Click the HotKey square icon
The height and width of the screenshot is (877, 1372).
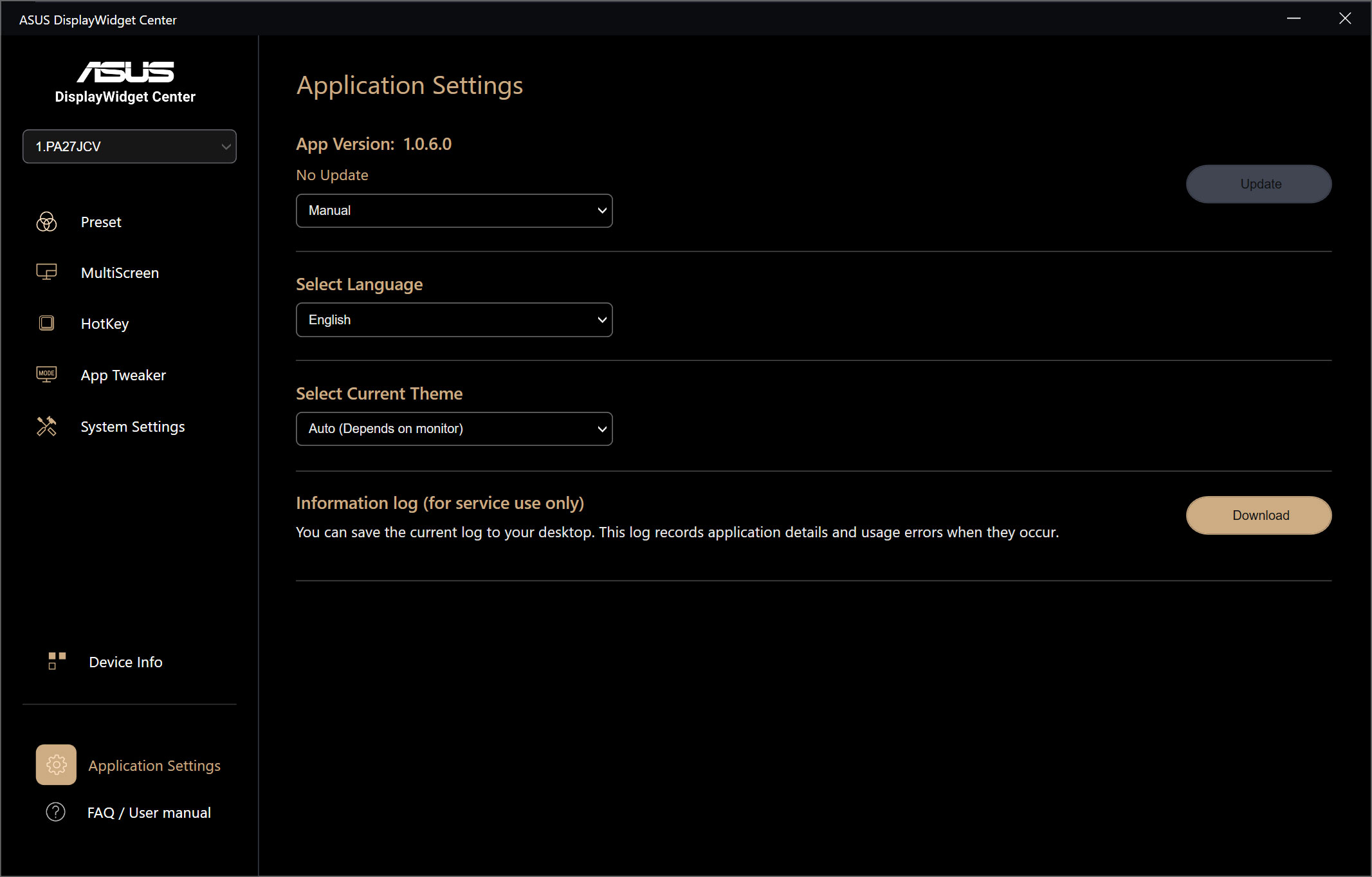(46, 323)
